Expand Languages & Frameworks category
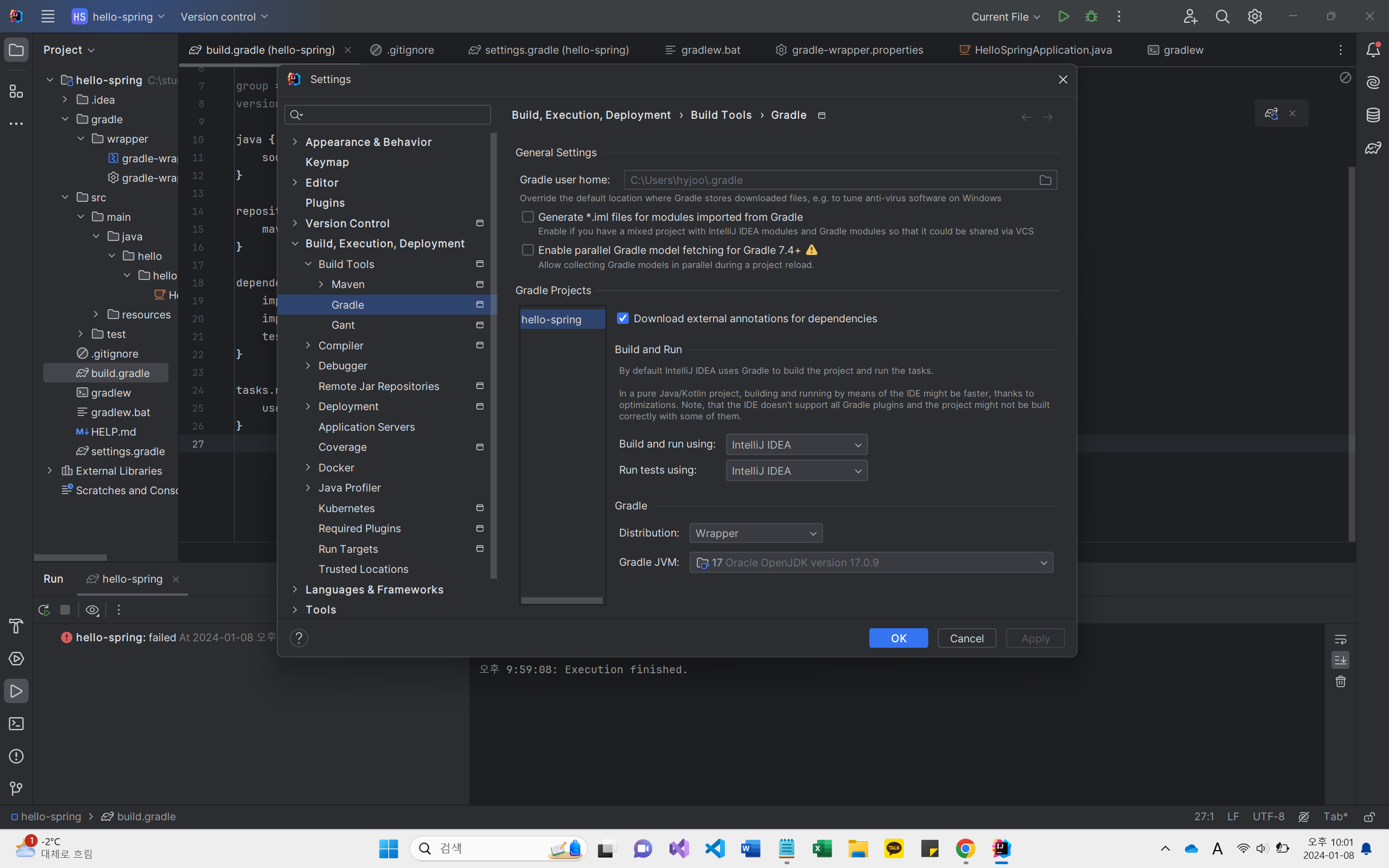1389x868 pixels. point(295,590)
